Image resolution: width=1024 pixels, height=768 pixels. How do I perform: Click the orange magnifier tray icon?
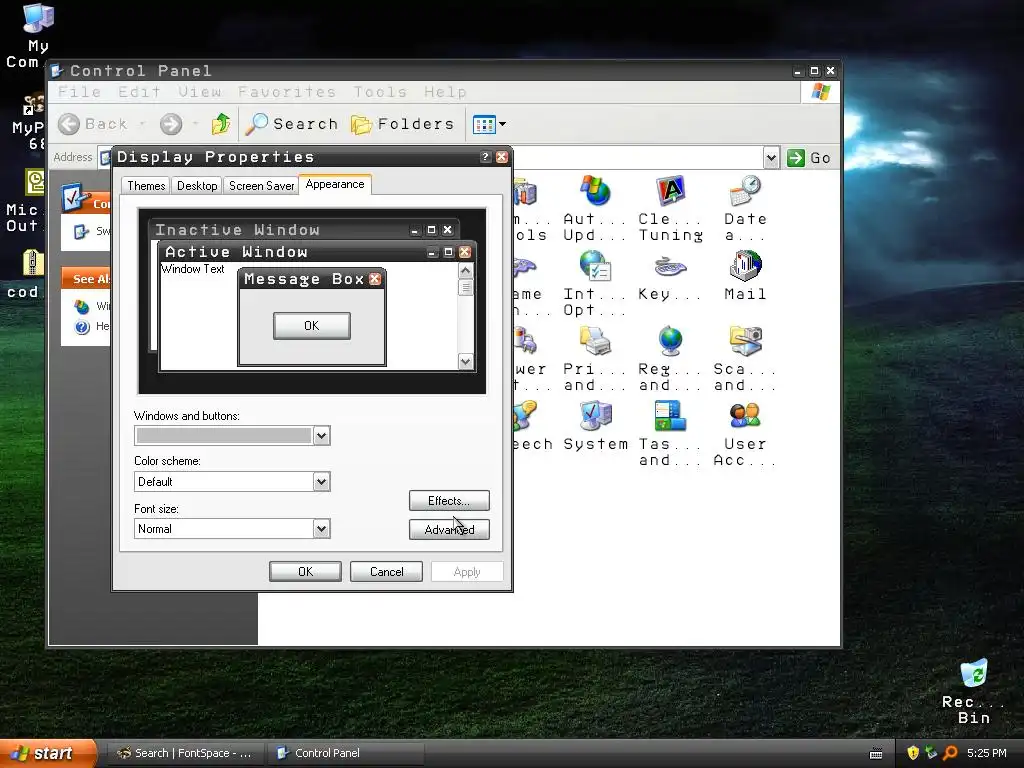(x=950, y=753)
